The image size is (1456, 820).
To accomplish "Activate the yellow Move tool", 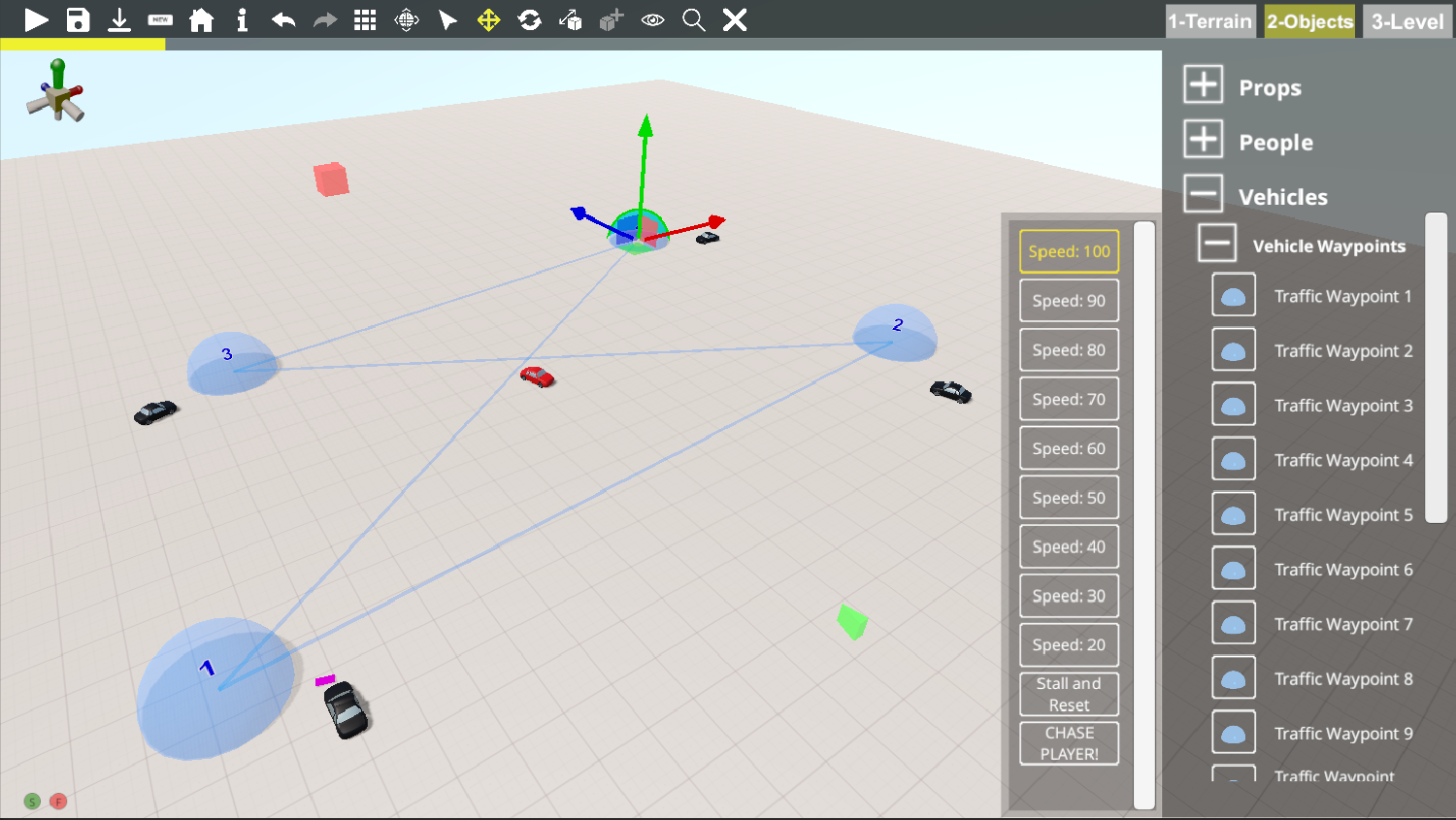I will point(488,19).
